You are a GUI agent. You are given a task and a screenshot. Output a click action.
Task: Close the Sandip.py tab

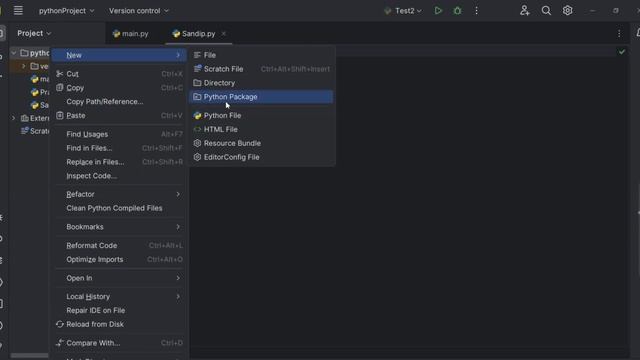point(223,33)
